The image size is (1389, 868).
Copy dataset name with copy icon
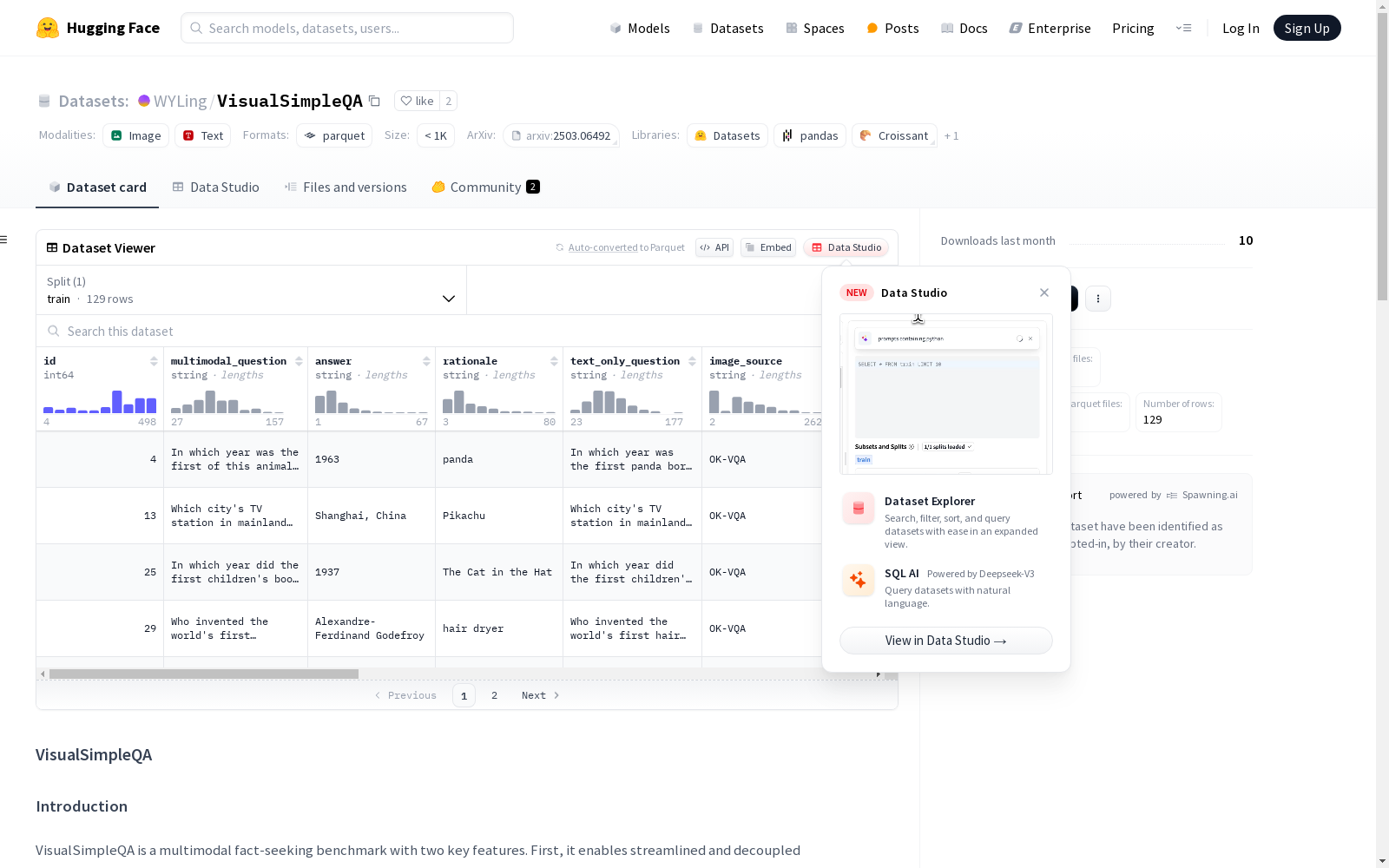(x=374, y=101)
